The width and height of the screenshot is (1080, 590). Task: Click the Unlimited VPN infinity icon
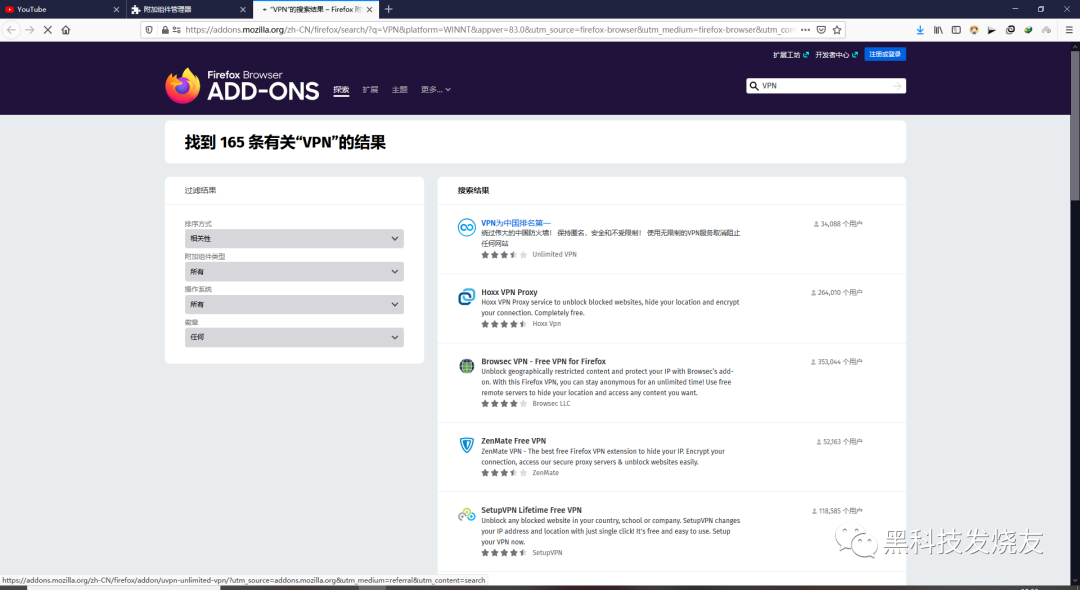click(x=466, y=227)
